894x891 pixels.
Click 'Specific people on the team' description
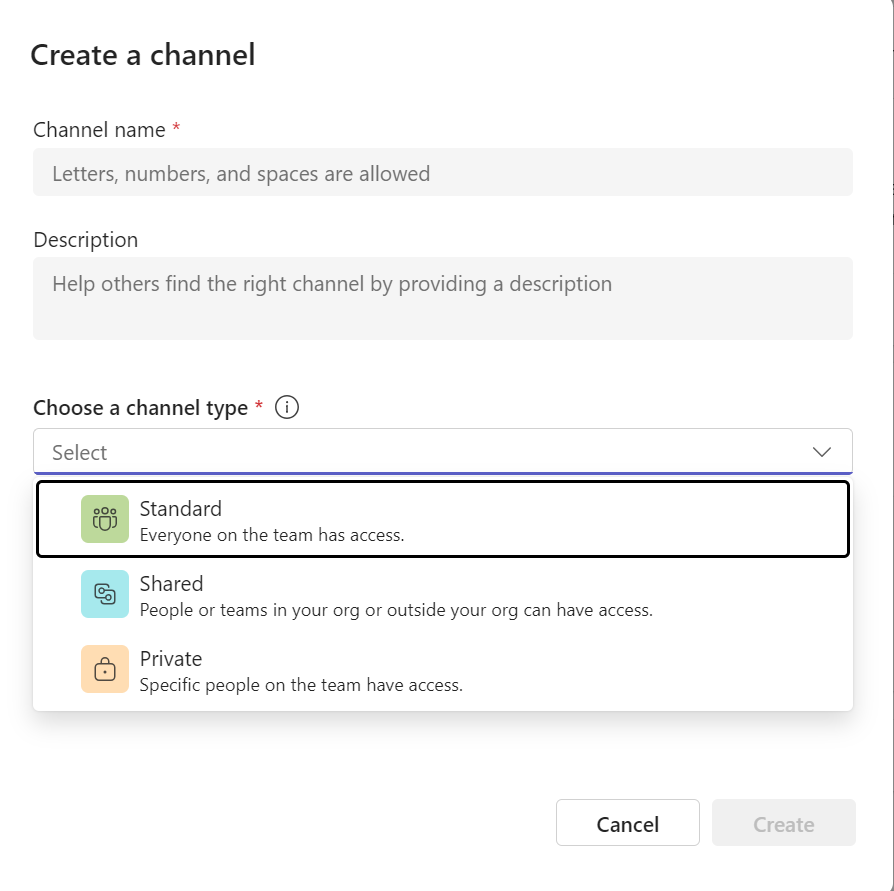[x=301, y=685]
